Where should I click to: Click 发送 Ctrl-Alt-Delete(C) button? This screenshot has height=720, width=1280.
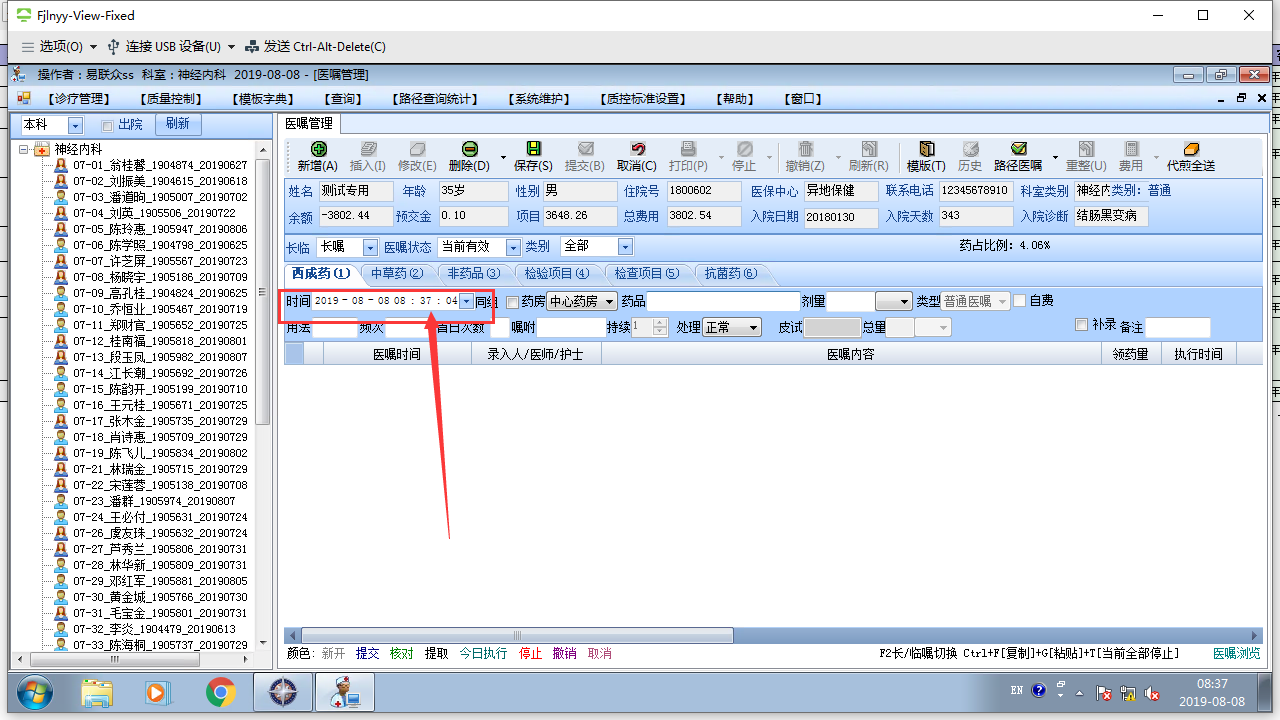pos(315,46)
